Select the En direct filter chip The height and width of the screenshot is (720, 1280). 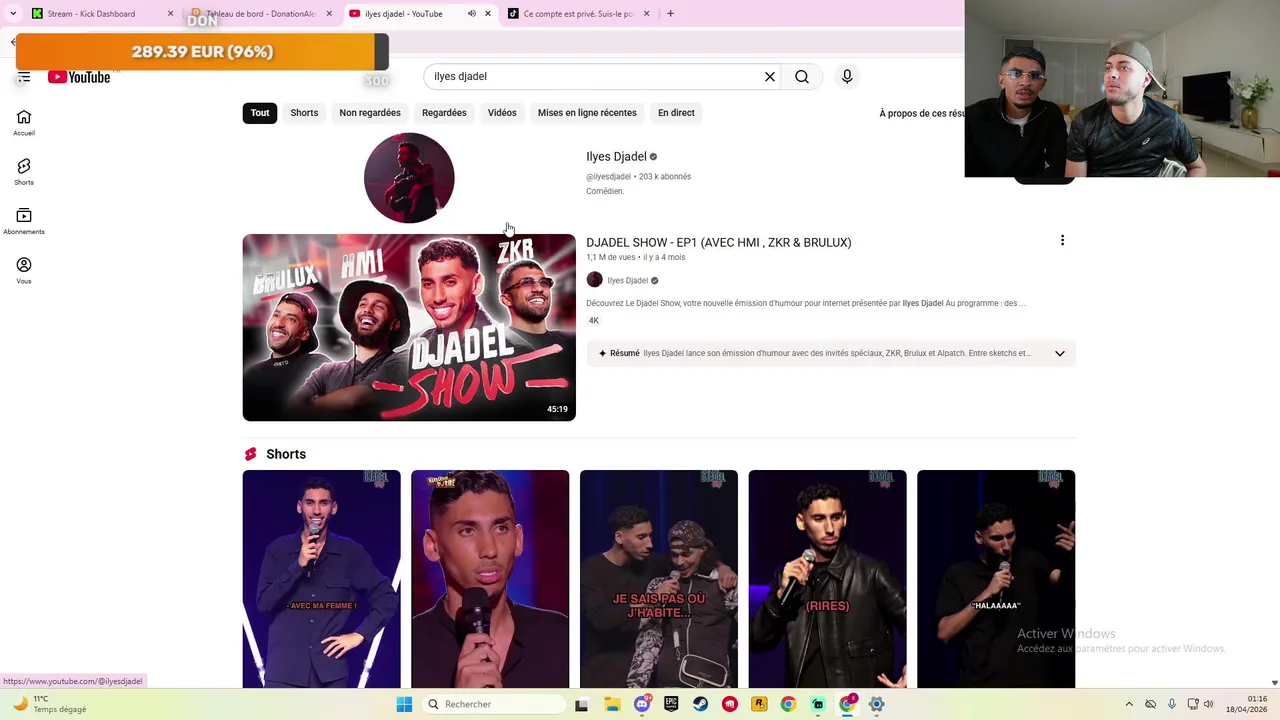point(676,113)
